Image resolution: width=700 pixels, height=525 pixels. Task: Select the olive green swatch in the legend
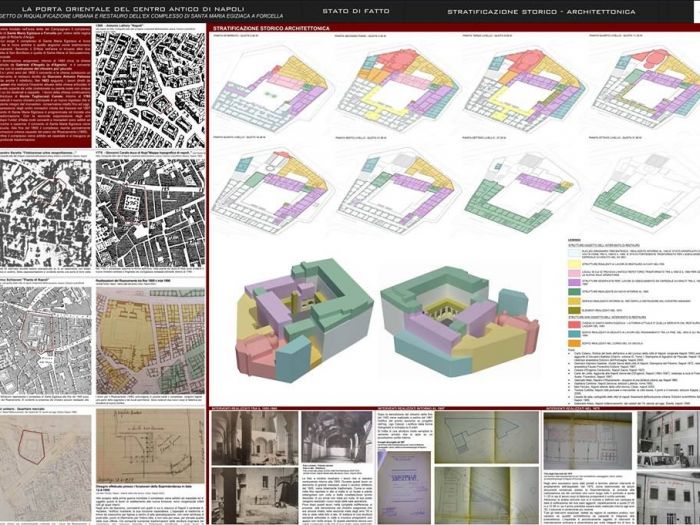pyautogui.click(x=574, y=310)
